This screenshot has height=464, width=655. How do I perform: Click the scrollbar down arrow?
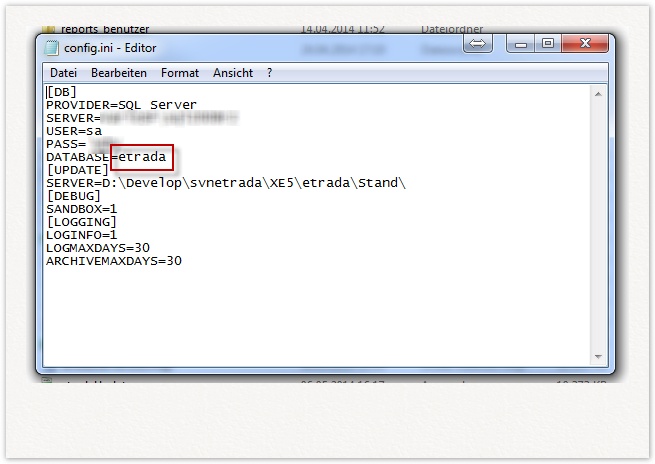tap(599, 355)
